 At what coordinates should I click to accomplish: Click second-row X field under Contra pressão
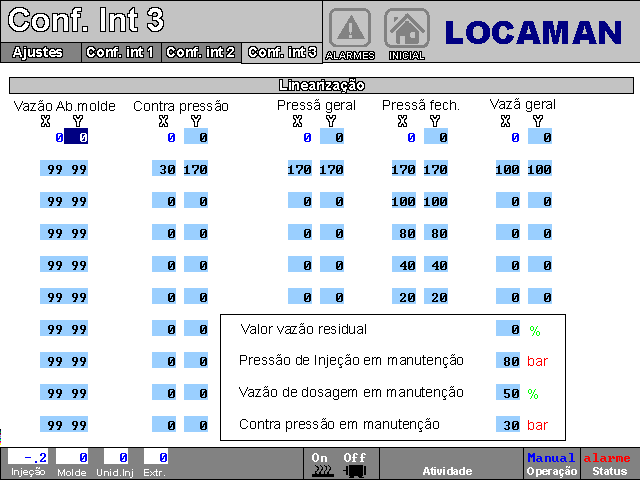point(164,170)
